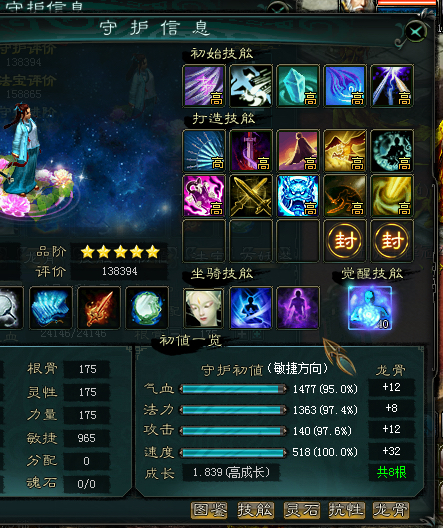The height and width of the screenshot is (528, 443).
Task: Close the 守护信息 panel
Action: (x=416, y=32)
